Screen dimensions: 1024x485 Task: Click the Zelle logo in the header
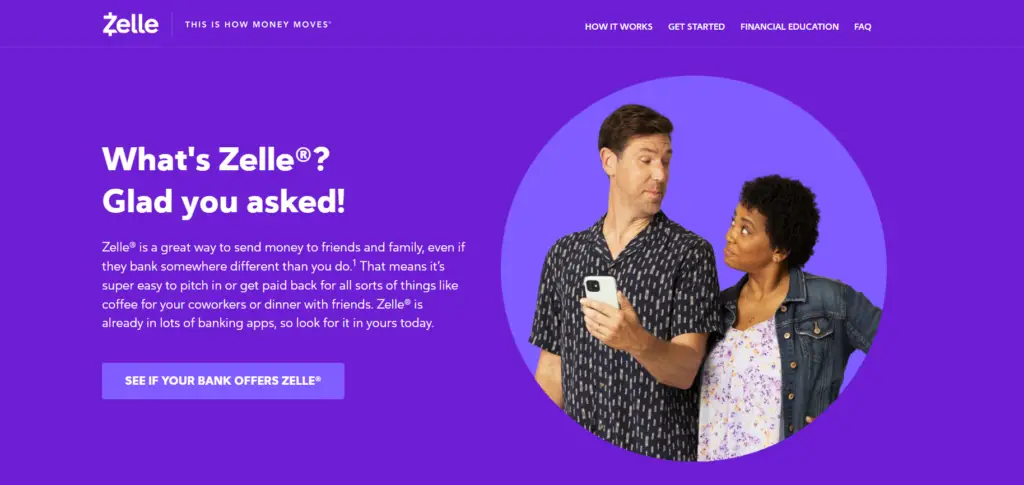(x=131, y=24)
